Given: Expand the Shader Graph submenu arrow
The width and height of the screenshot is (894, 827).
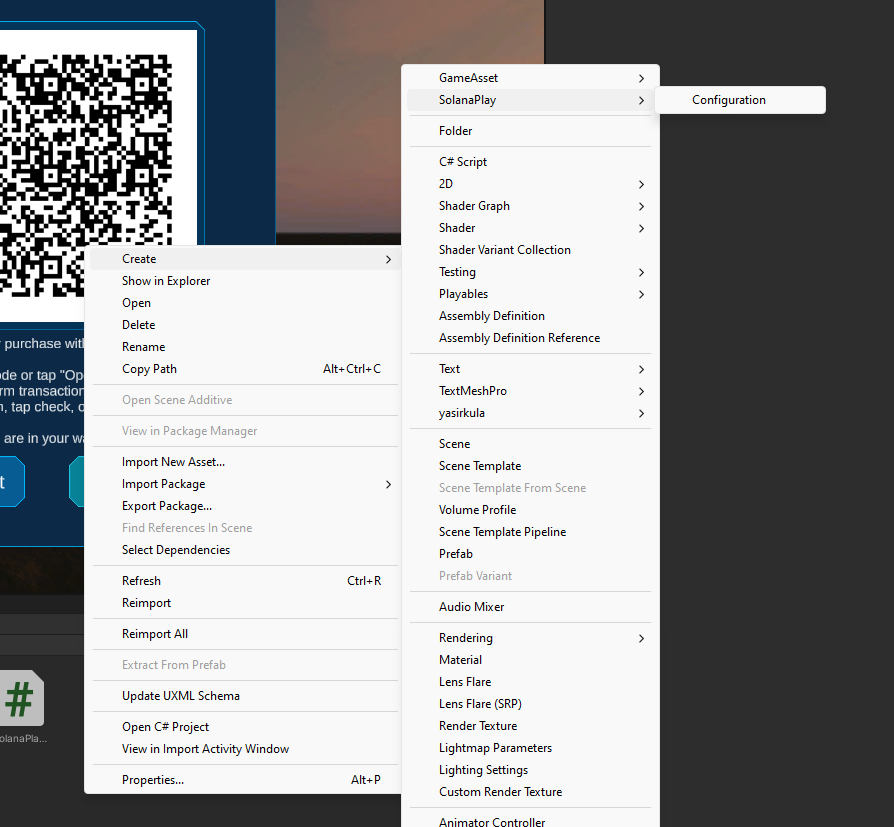Looking at the screenshot, I should [641, 206].
